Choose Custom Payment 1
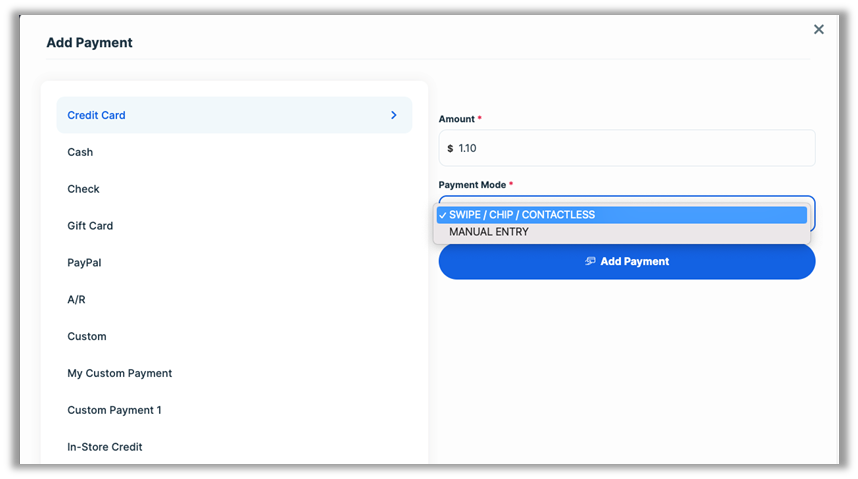This screenshot has height=479, width=858. click(x=114, y=410)
